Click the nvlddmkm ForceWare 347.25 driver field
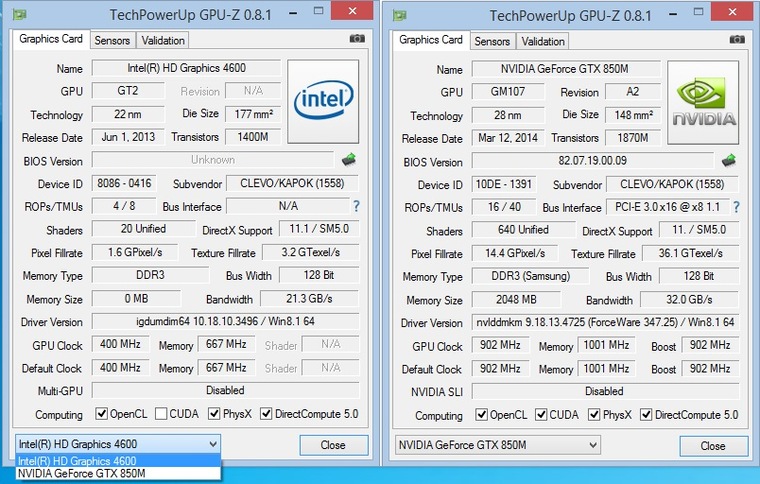This screenshot has width=760, height=484. (x=605, y=322)
